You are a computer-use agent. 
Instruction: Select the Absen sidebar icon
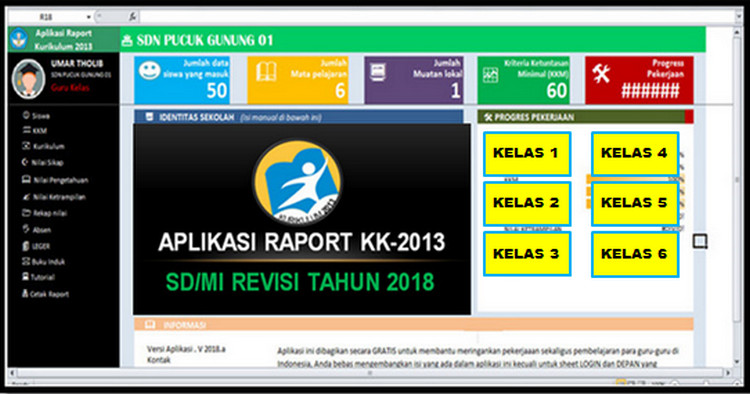(26, 229)
